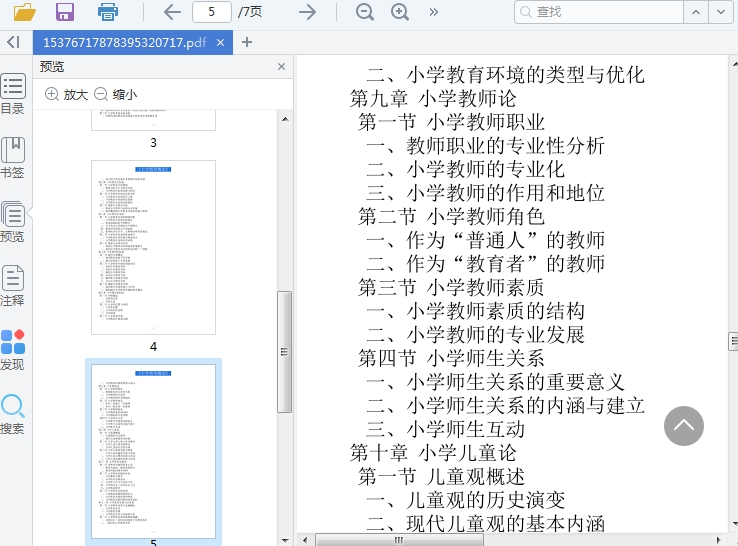Open the 搜索 search sidebar panel
738x546 pixels.
[13, 414]
